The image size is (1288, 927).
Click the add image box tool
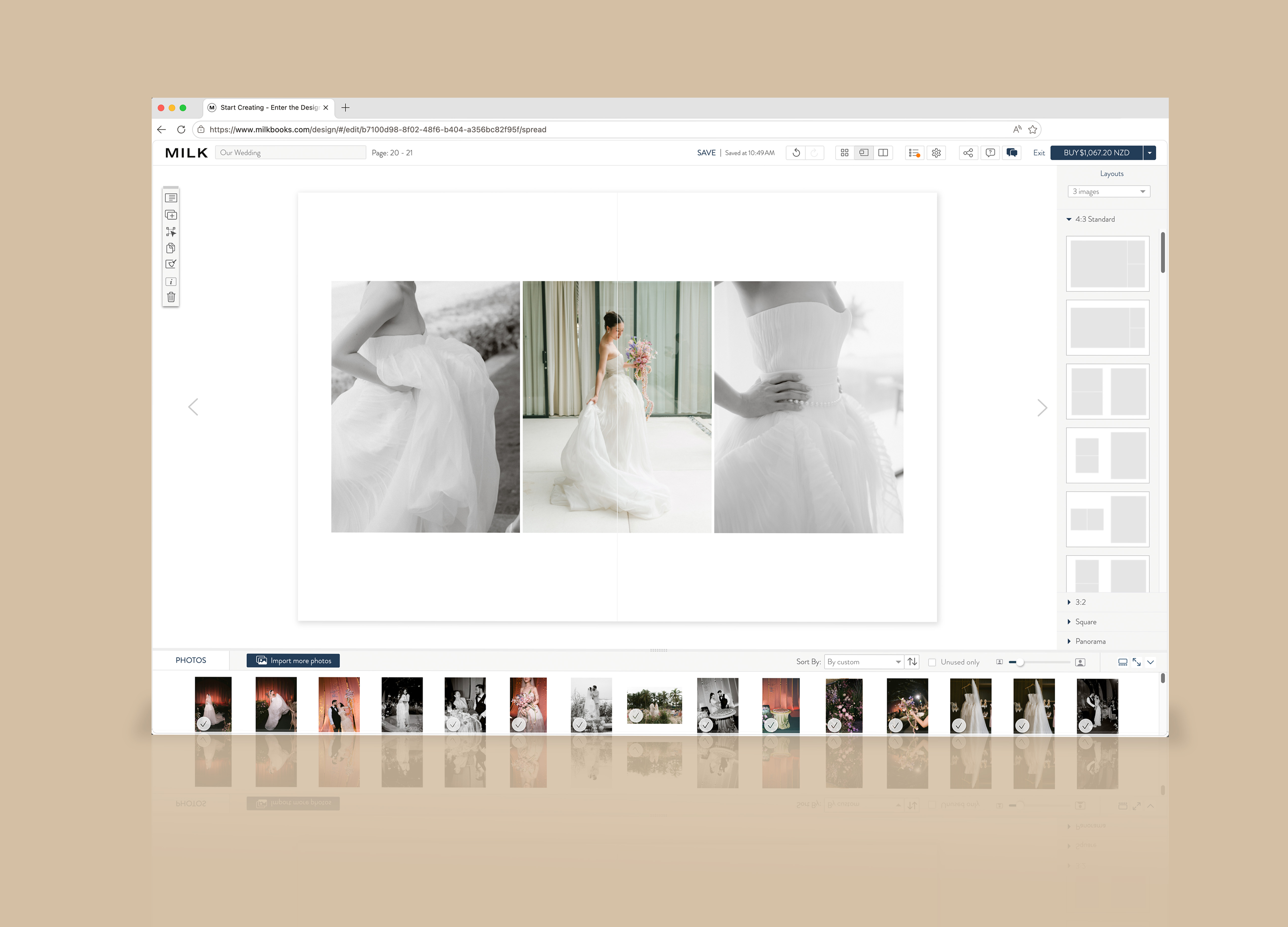coord(171,215)
